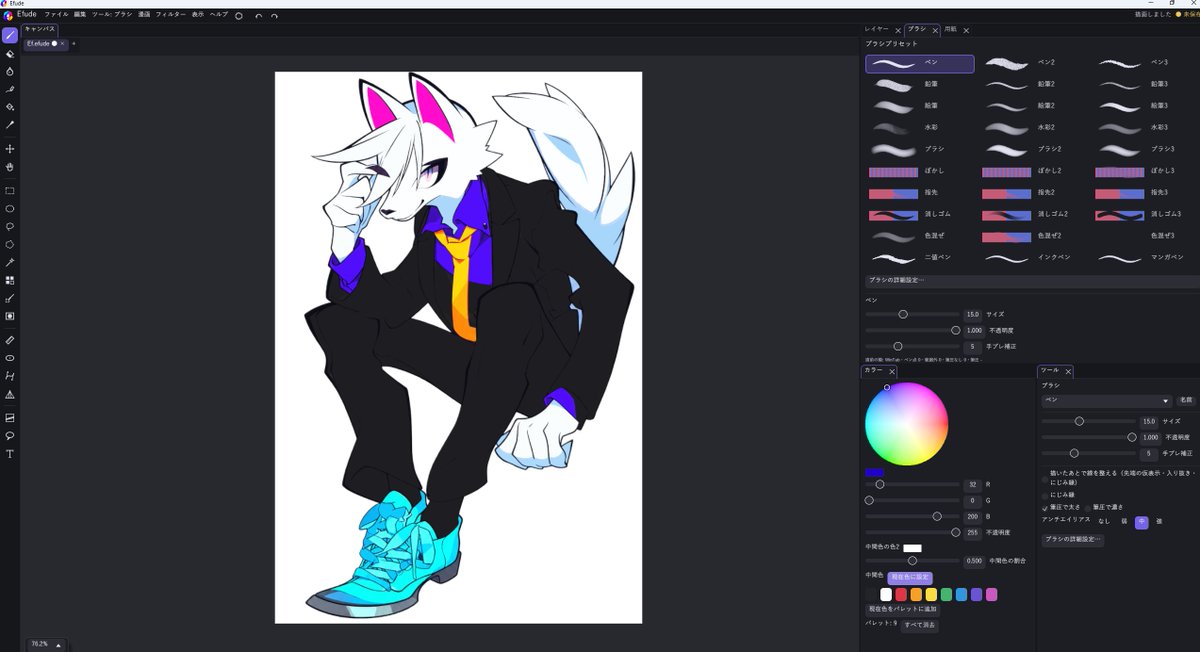Select the elliptical selection tool
1200x652 pixels.
coord(10,209)
